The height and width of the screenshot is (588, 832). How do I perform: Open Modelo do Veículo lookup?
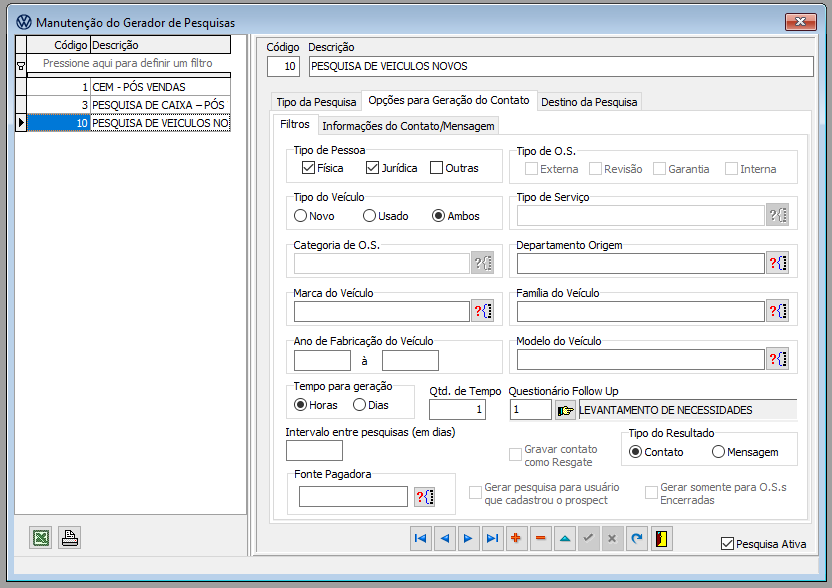coord(778,359)
